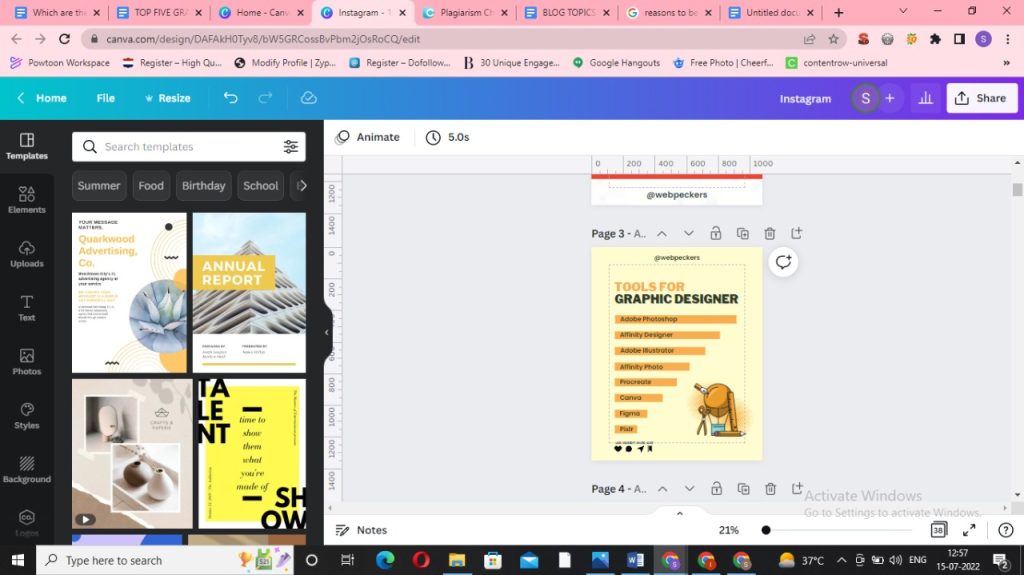Image resolution: width=1024 pixels, height=575 pixels.
Task: Move Page 3 down with chevron
Action: [688, 233]
